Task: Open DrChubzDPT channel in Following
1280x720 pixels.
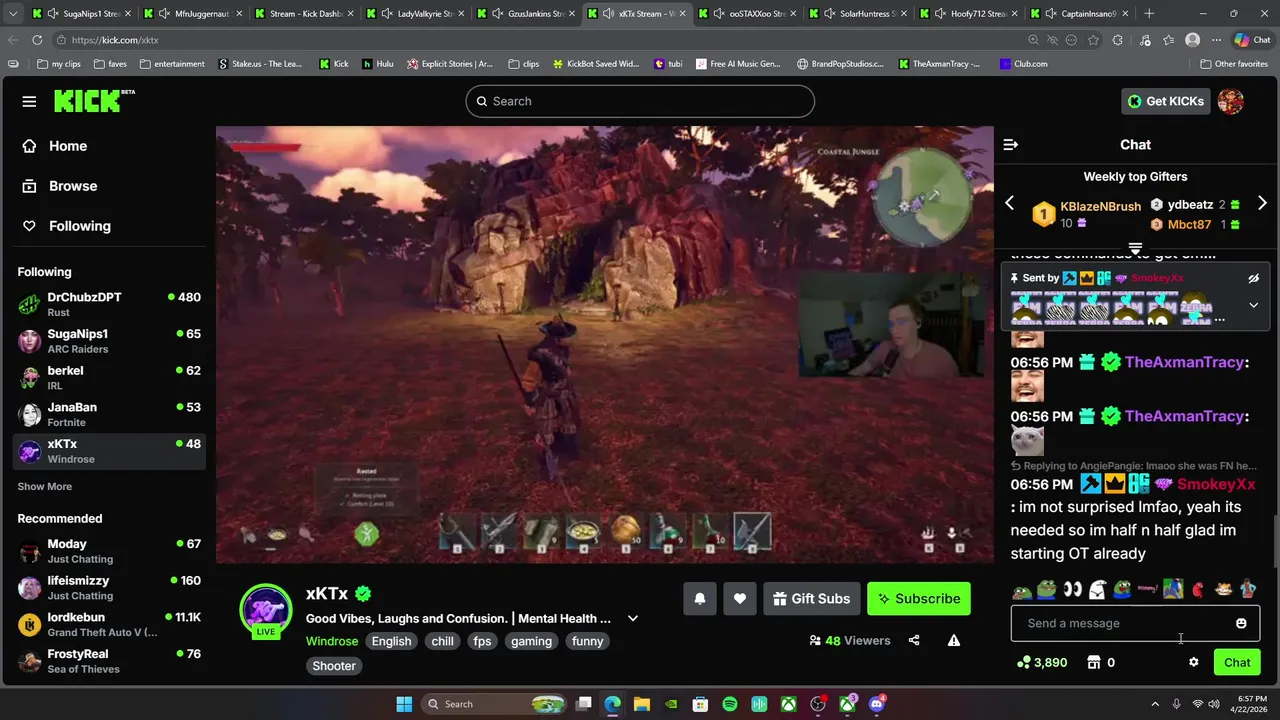Action: coord(110,304)
